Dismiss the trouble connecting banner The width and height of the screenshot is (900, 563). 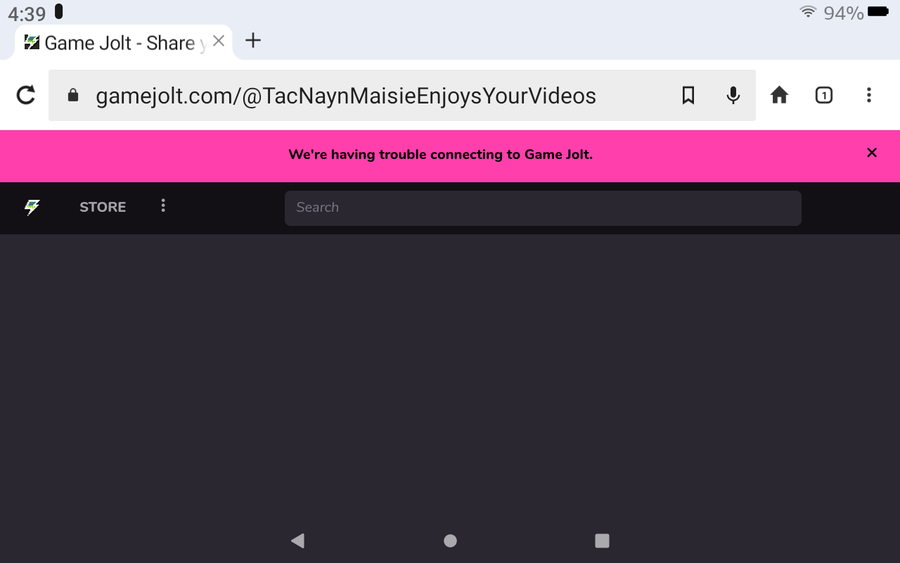[871, 153]
